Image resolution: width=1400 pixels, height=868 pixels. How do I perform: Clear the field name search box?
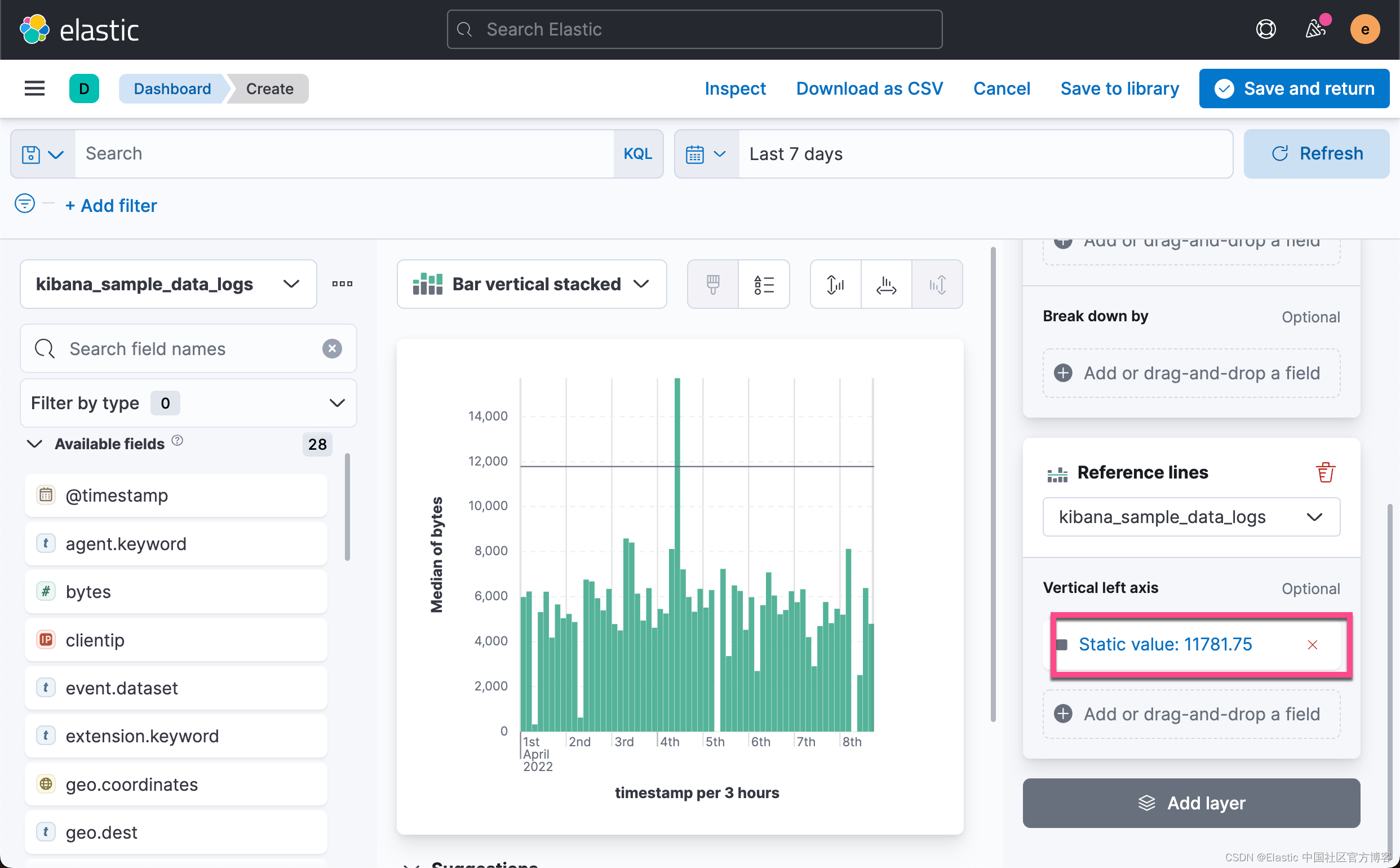pos(332,348)
